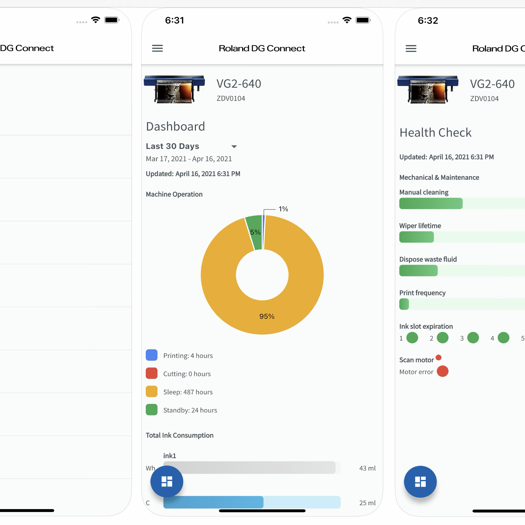Tap the Print frequency progress bar
525x525 pixels.
click(462, 304)
